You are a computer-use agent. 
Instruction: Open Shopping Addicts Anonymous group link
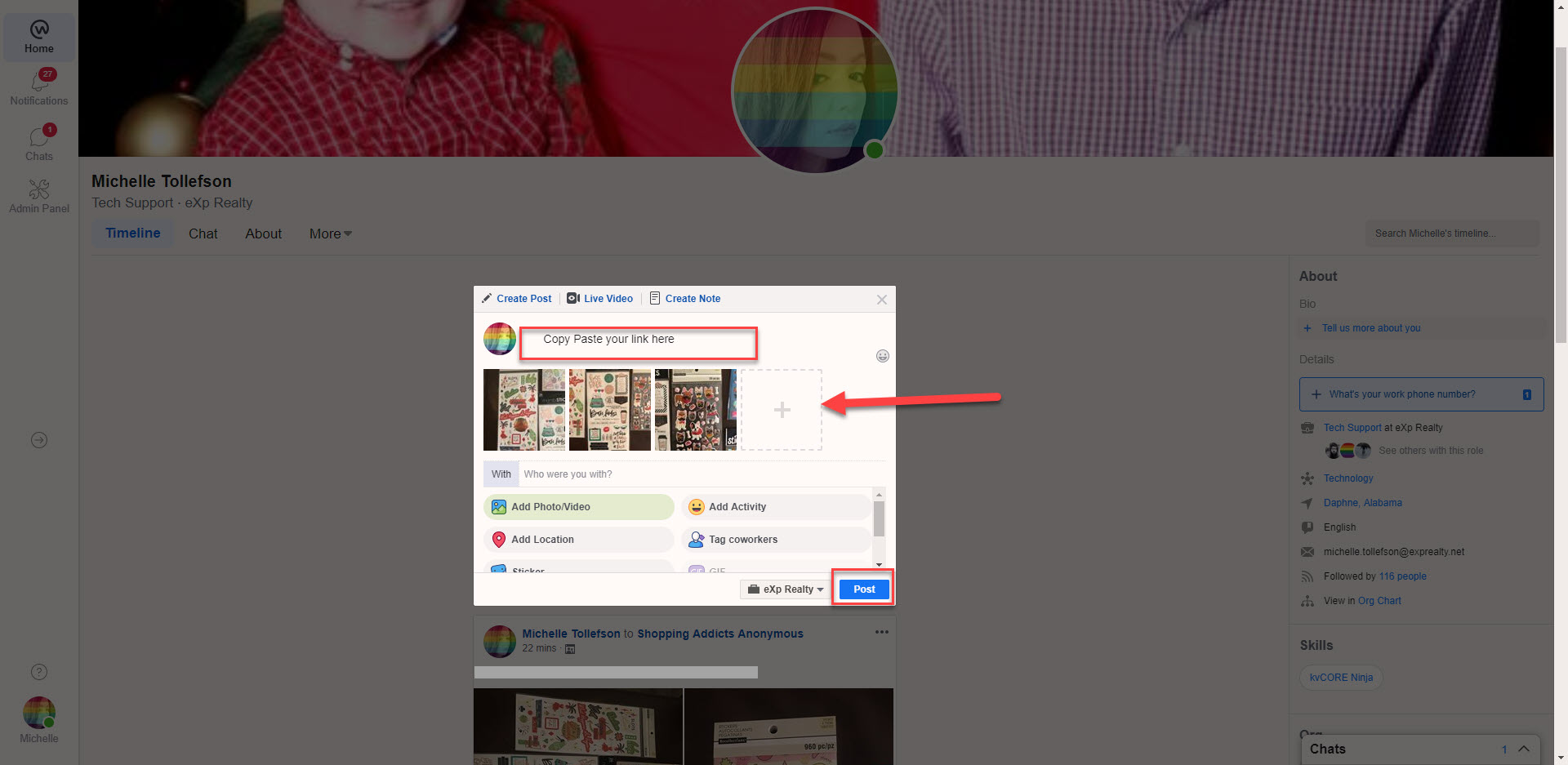[x=720, y=634]
